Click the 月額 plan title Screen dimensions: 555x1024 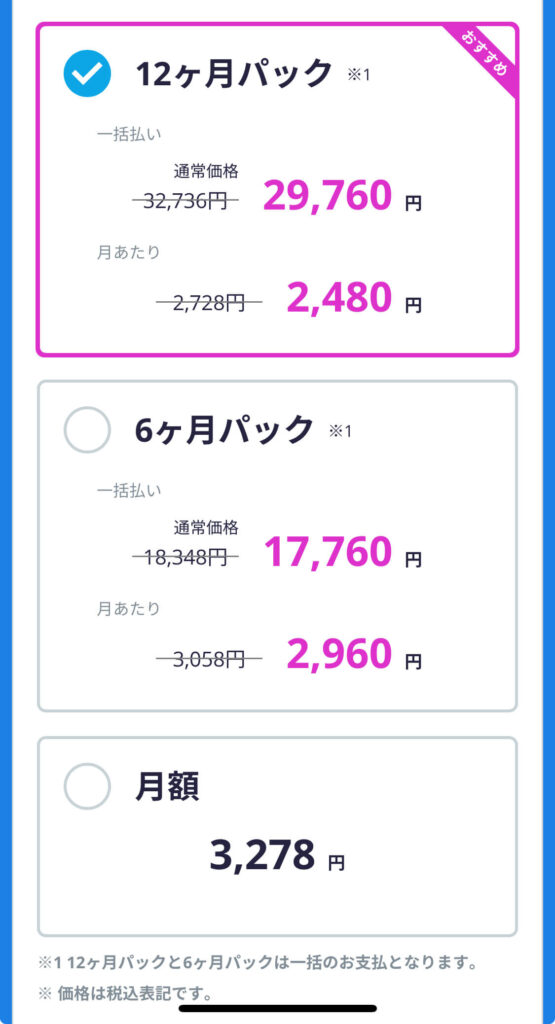pos(167,786)
